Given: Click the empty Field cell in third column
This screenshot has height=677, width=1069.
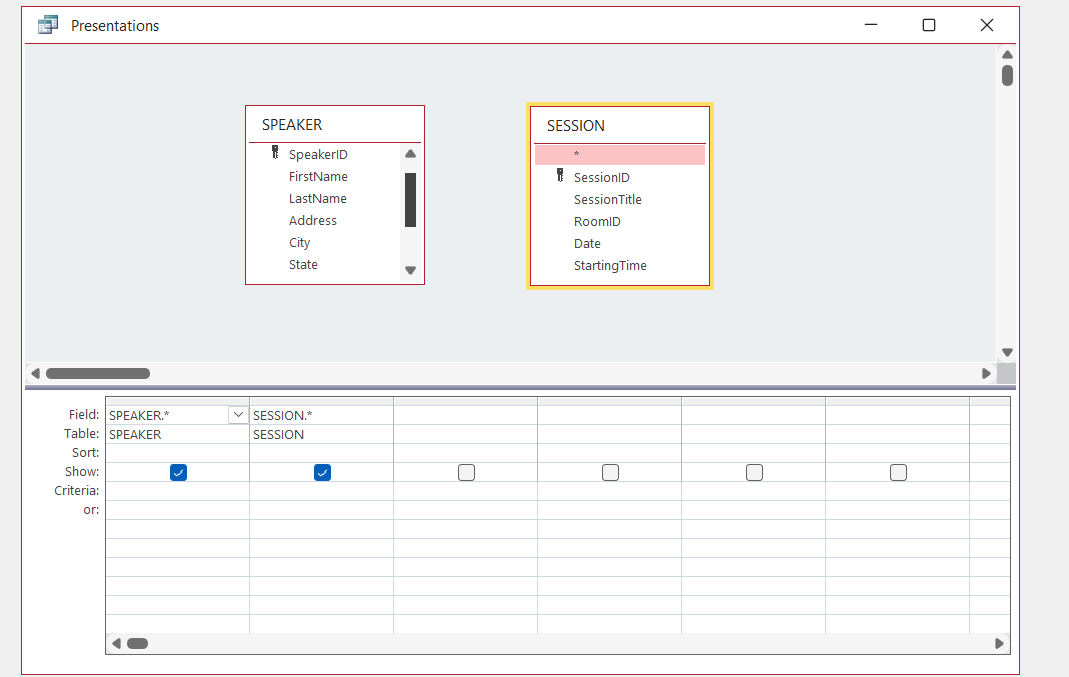Looking at the screenshot, I should (466, 415).
